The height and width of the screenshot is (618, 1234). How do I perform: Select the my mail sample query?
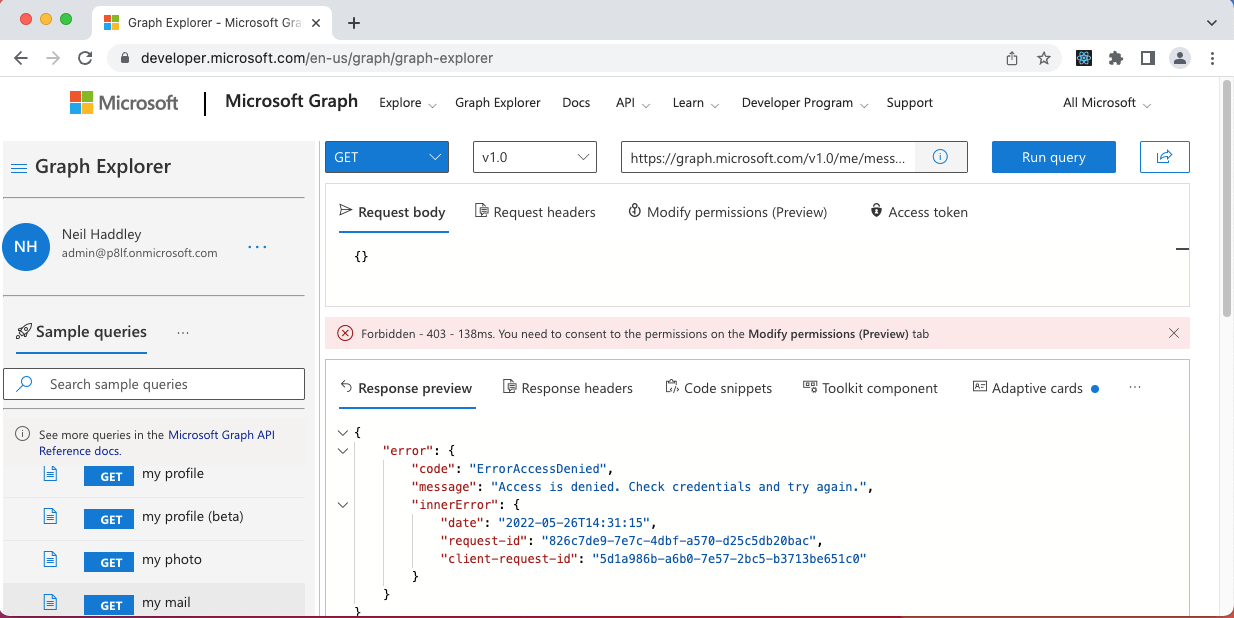coord(166,603)
